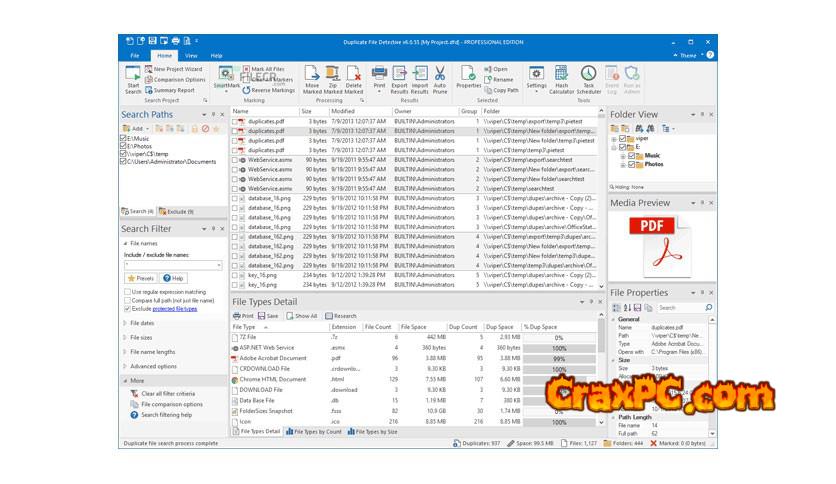Open the Summary Report

pyautogui.click(x=170, y=90)
